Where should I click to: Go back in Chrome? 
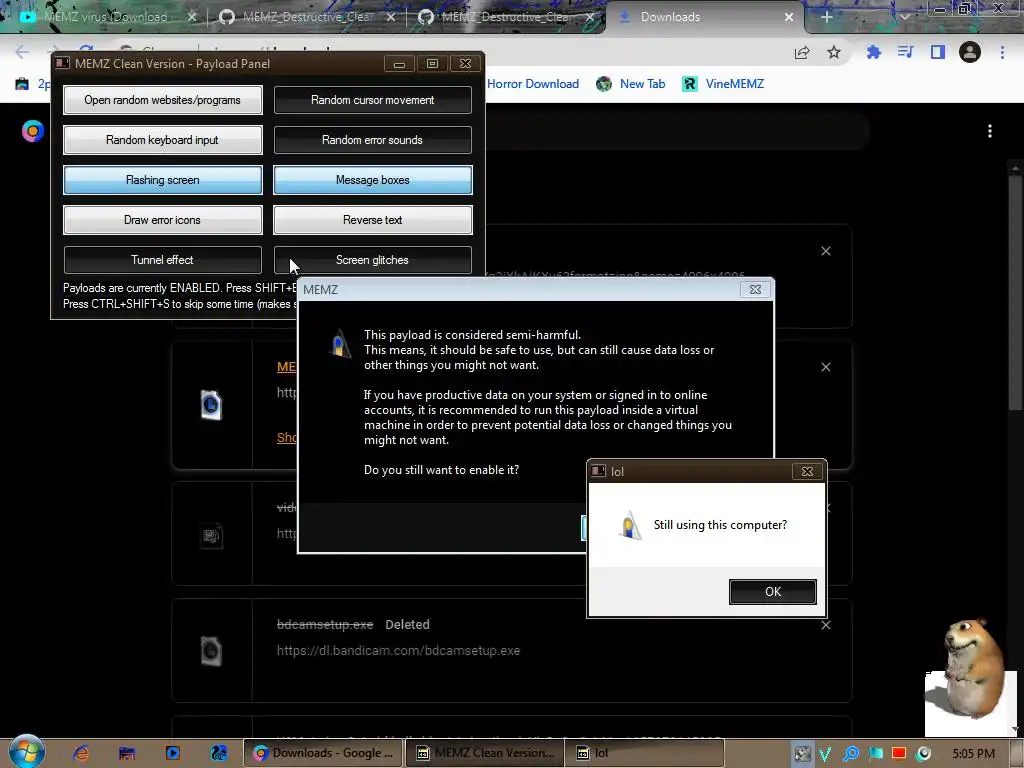[x=22, y=52]
